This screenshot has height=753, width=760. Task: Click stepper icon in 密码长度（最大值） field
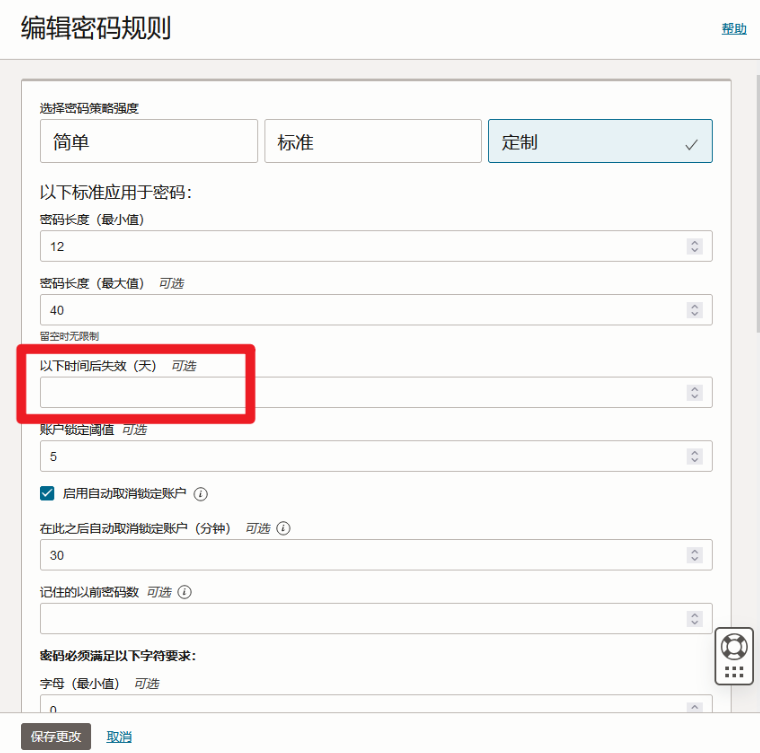point(694,310)
